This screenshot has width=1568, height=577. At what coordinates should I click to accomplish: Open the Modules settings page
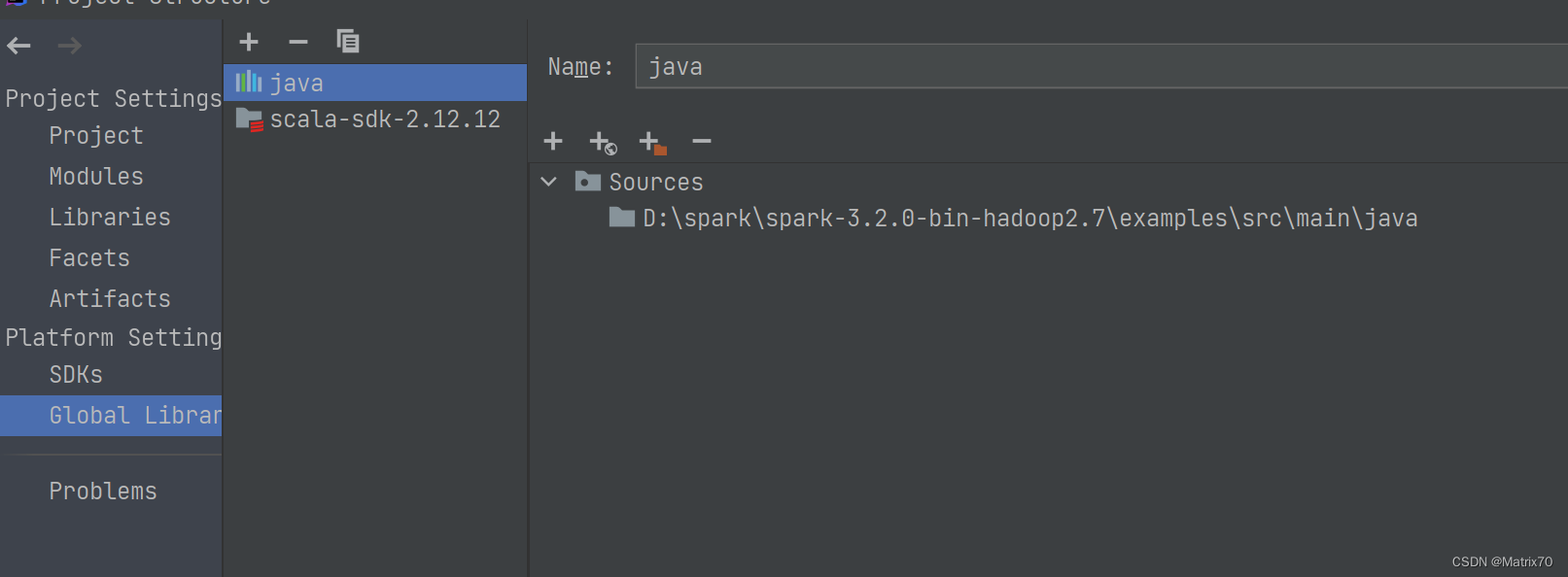click(x=96, y=177)
